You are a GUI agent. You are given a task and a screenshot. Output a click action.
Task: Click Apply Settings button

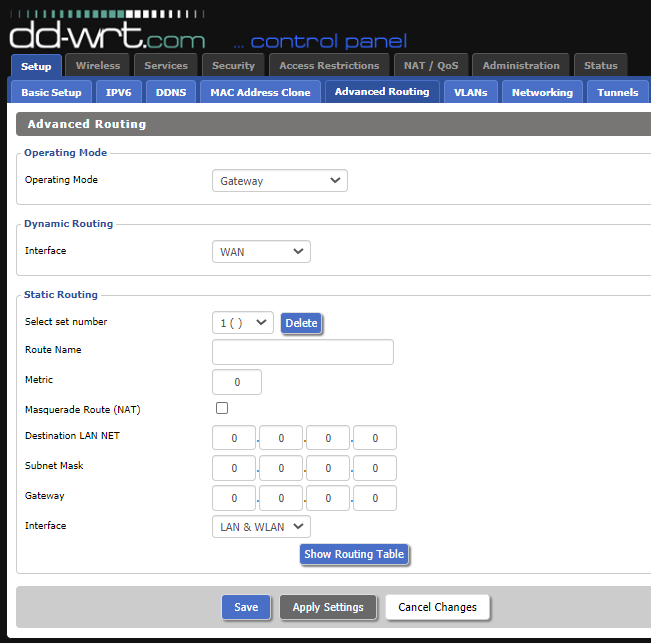(x=328, y=607)
